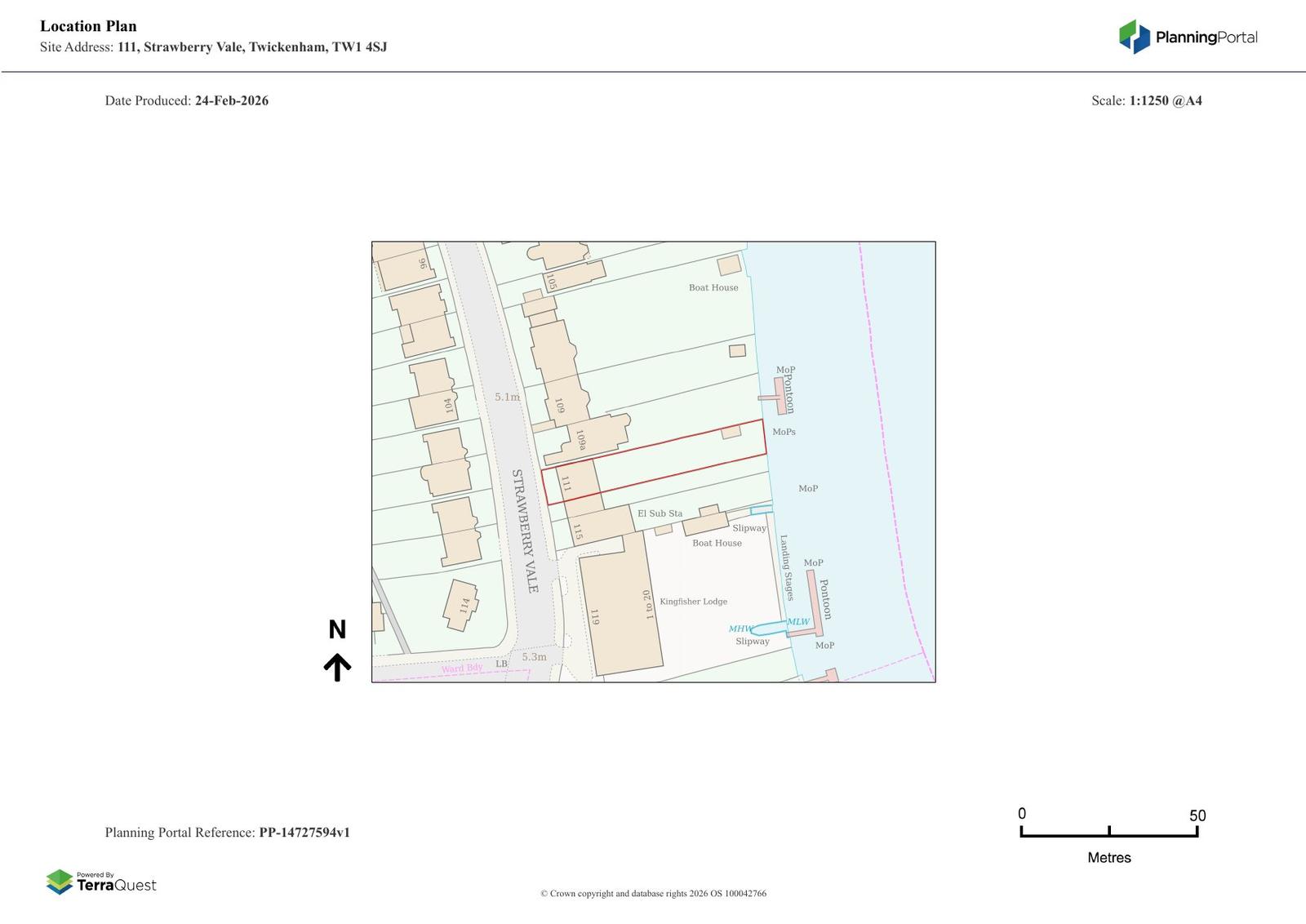Screen dimensions: 1306x924
Task: Select reference number PP-14727594v1
Action: (304, 833)
